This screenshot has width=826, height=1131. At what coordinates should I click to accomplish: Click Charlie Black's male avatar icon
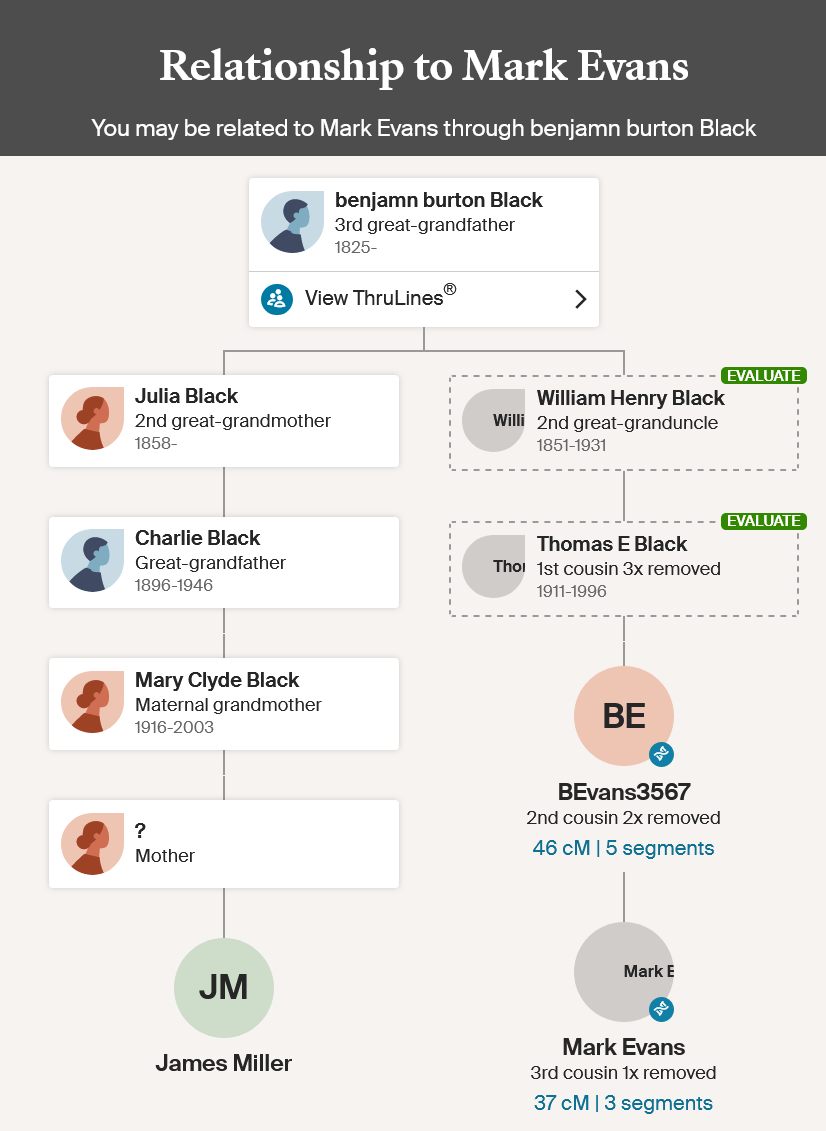(x=92, y=560)
